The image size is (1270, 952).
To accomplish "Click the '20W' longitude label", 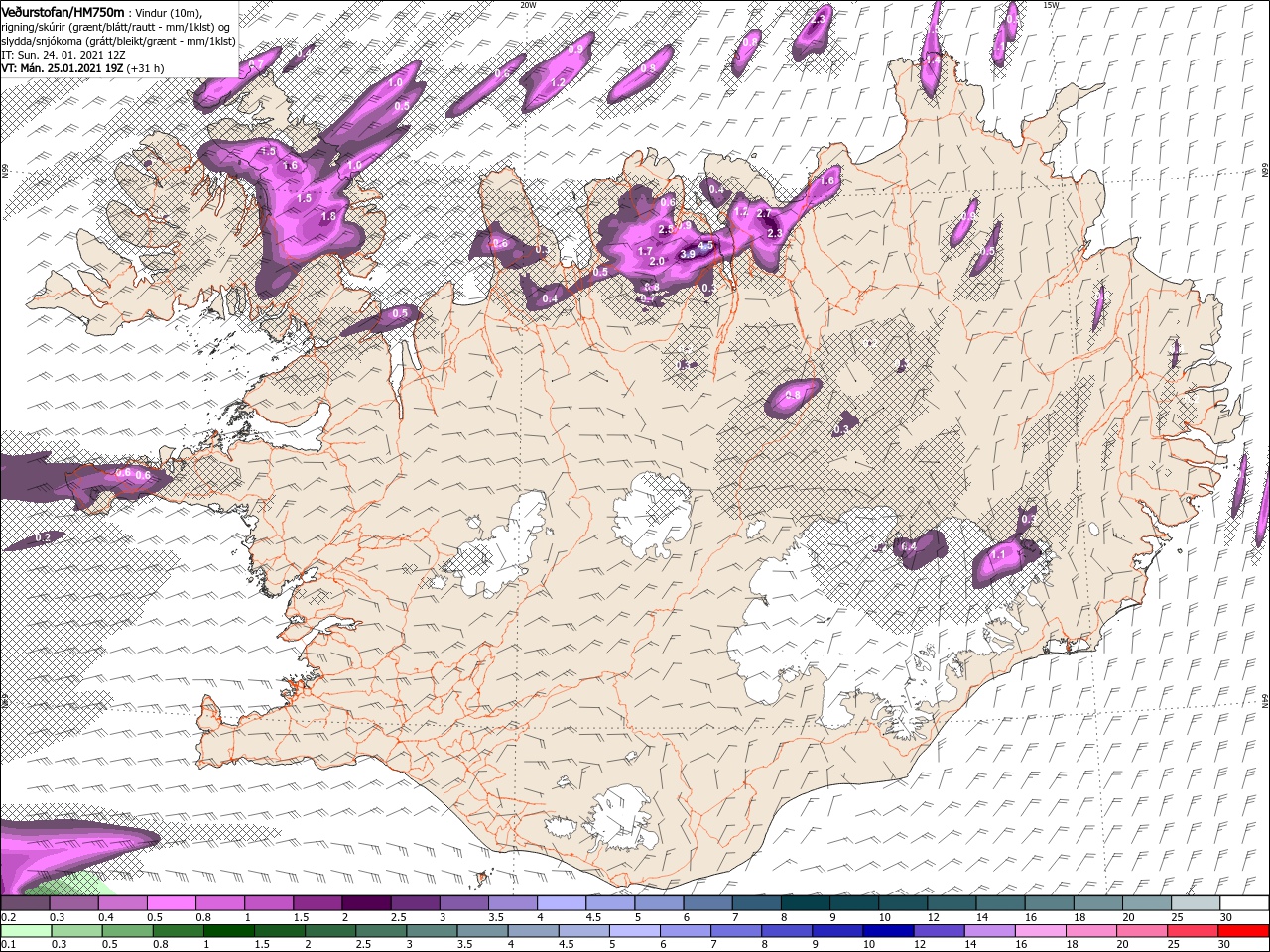I will tap(528, 5).
